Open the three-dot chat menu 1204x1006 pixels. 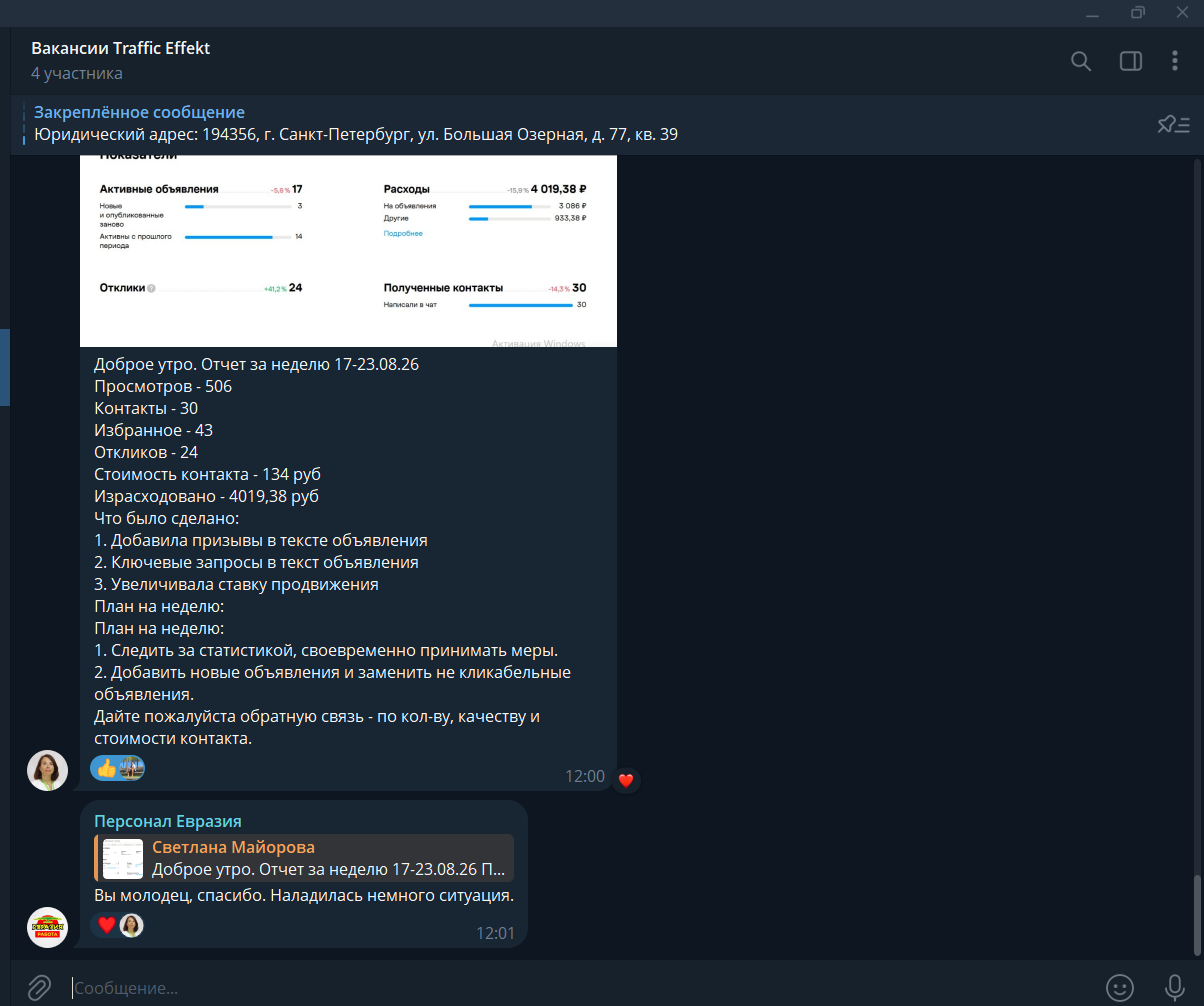coord(1175,61)
